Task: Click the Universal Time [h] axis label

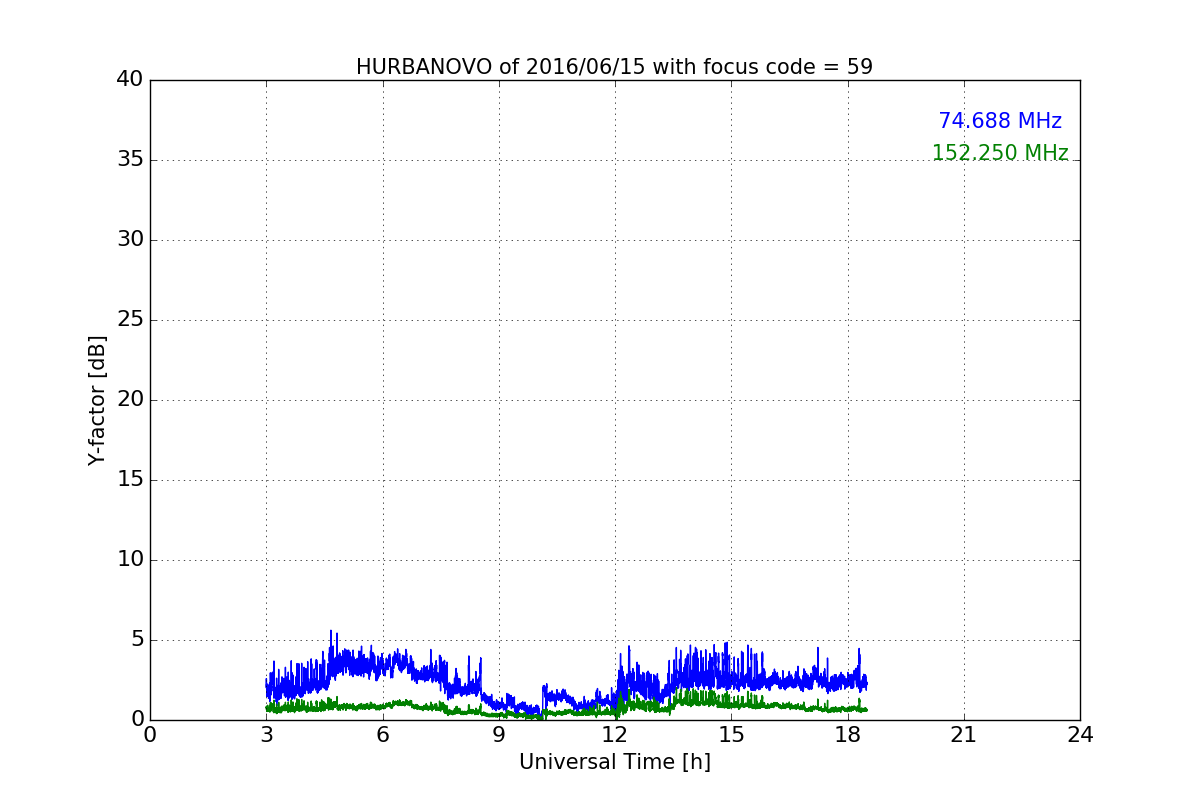Action: [615, 762]
